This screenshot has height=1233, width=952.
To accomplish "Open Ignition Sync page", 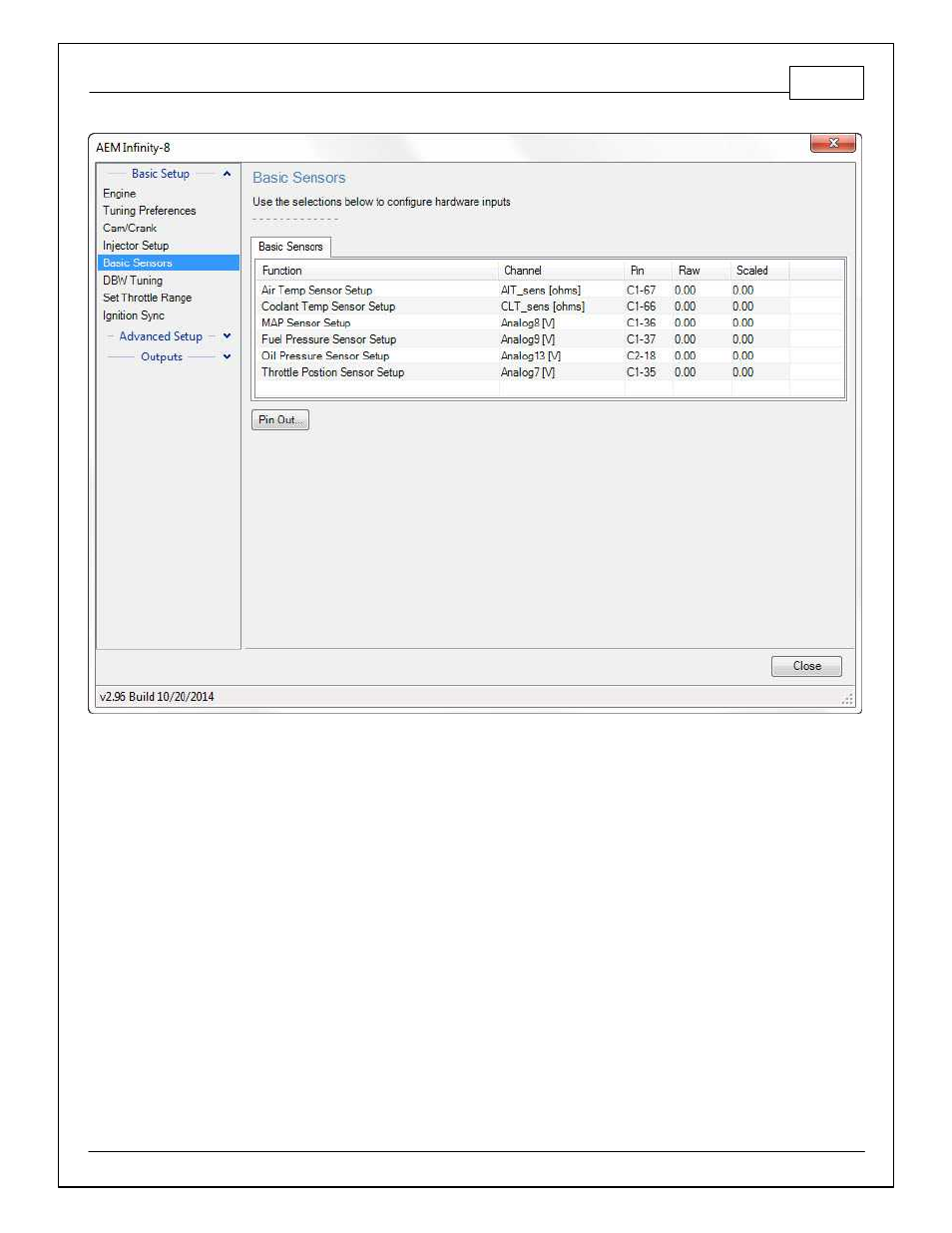I will (x=134, y=315).
